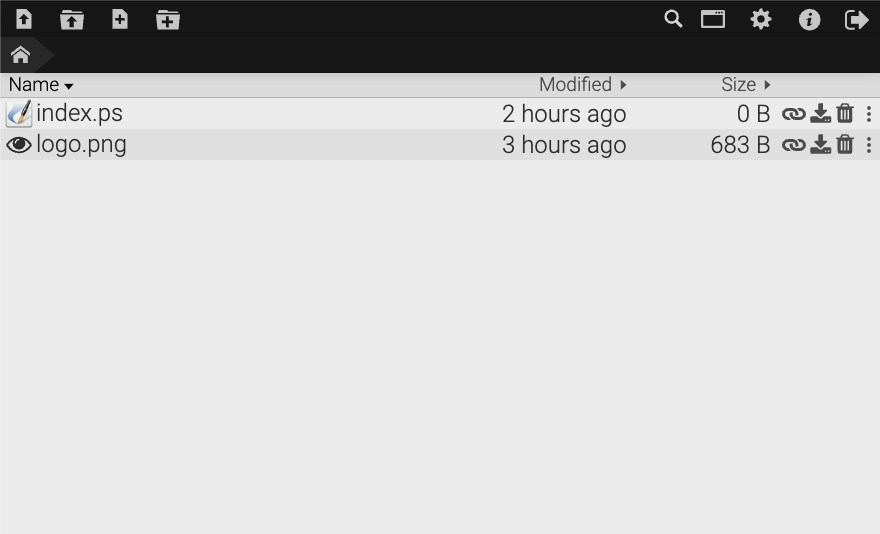Go to the home breadcrumb
The image size is (880, 534).
point(20,54)
